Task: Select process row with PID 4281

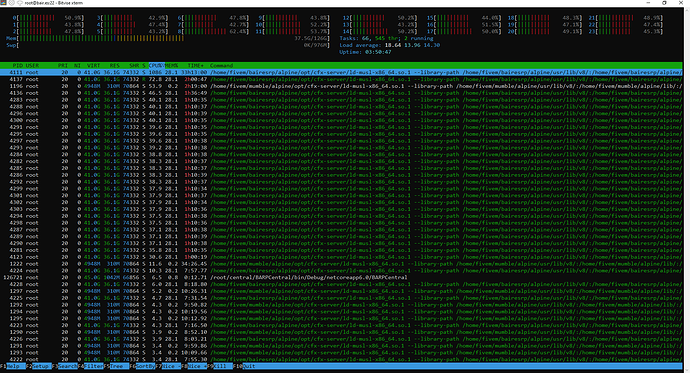Action: pyautogui.click(x=341, y=250)
